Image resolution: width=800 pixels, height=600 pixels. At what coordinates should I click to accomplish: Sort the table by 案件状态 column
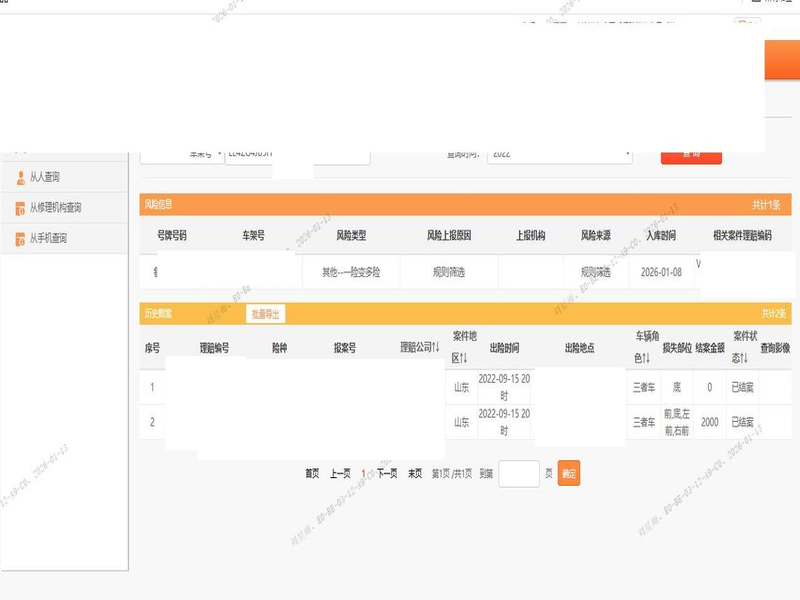(743, 358)
